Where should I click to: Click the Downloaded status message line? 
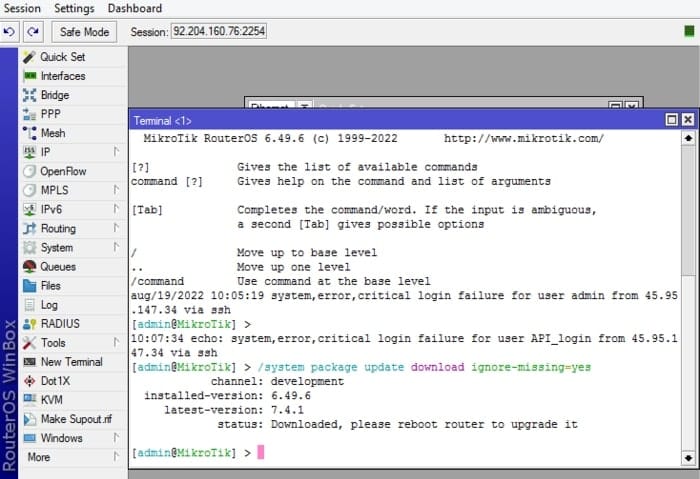[397, 424]
